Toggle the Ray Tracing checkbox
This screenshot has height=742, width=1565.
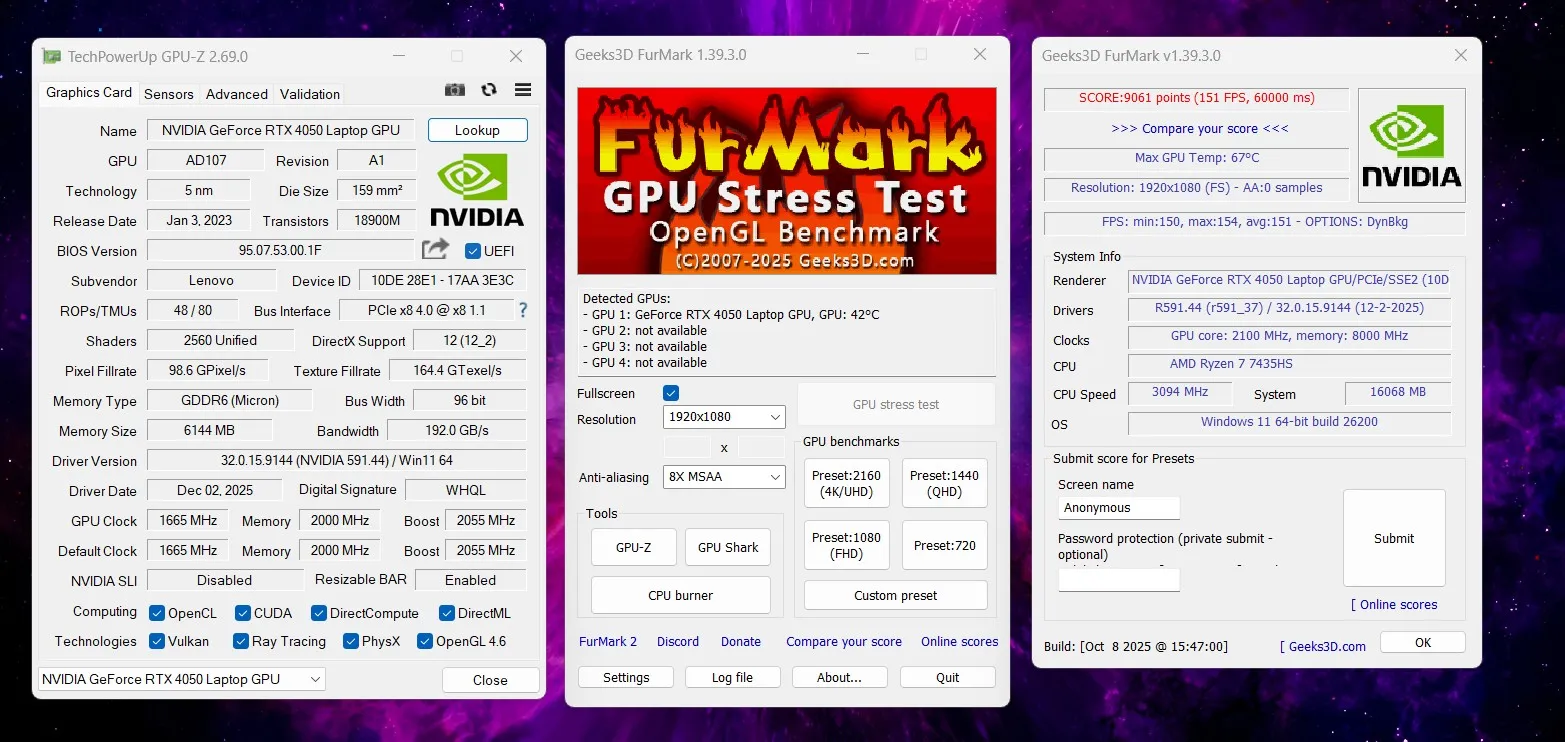(x=241, y=641)
